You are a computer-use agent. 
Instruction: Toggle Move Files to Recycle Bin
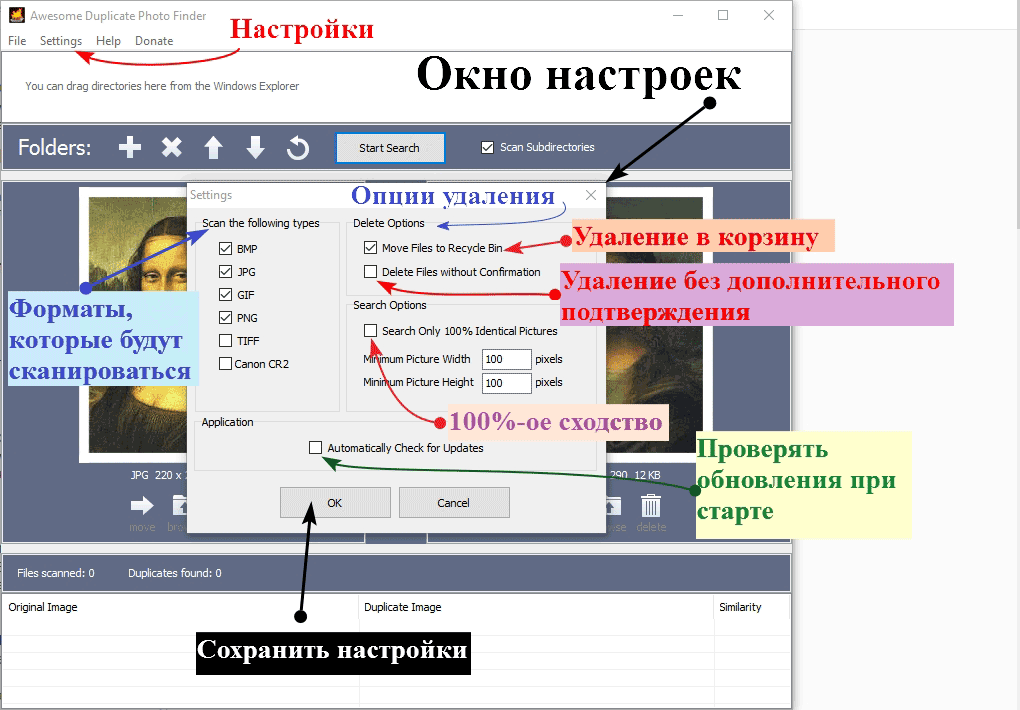[x=371, y=248]
